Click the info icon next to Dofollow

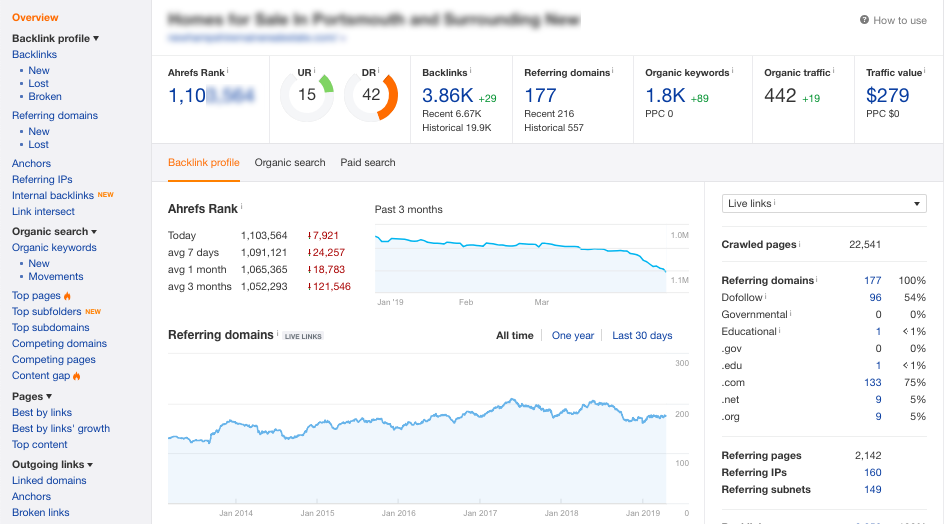point(766,296)
